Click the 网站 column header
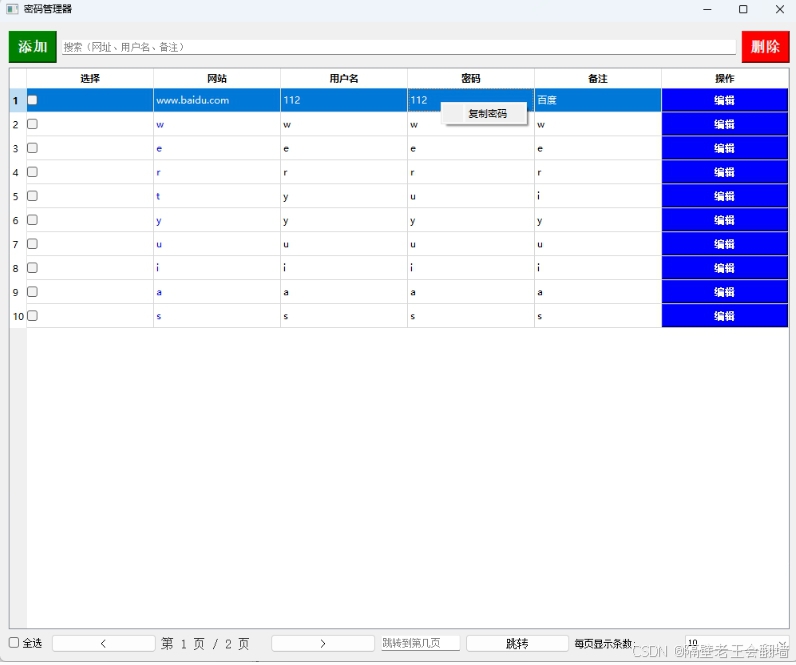 pos(217,78)
